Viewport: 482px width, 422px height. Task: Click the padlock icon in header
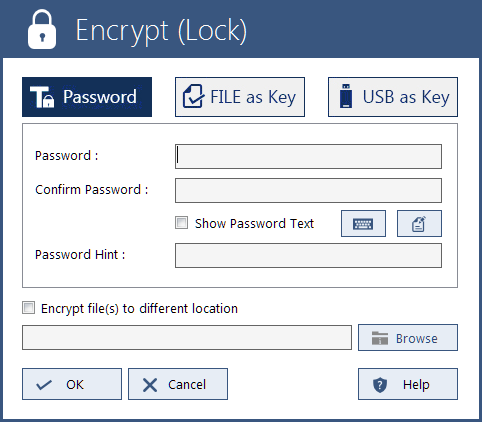pos(42,30)
